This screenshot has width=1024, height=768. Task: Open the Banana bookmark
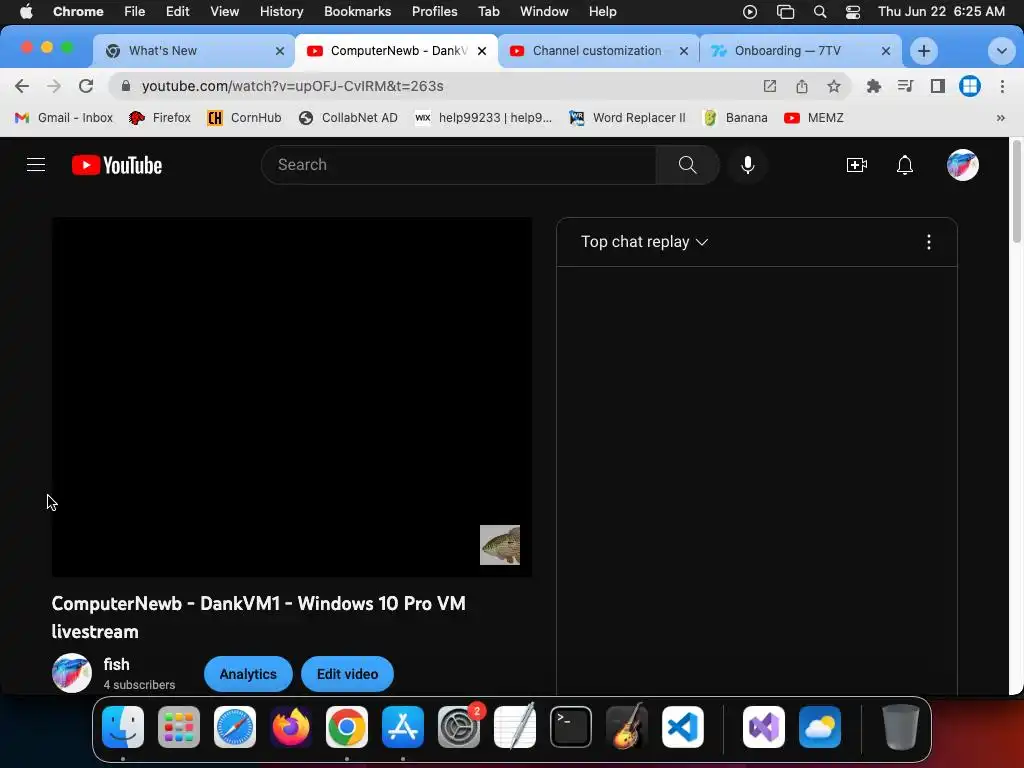tap(735, 118)
